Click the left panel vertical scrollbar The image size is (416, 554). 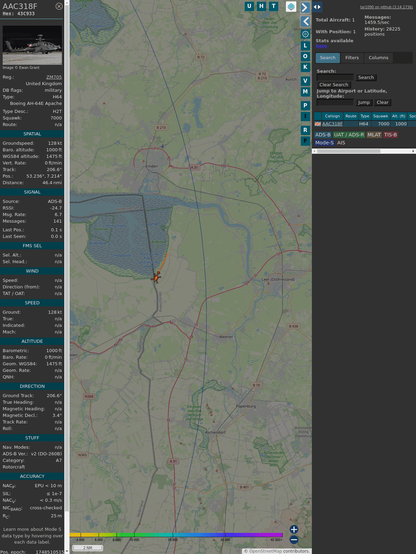coord(67,277)
